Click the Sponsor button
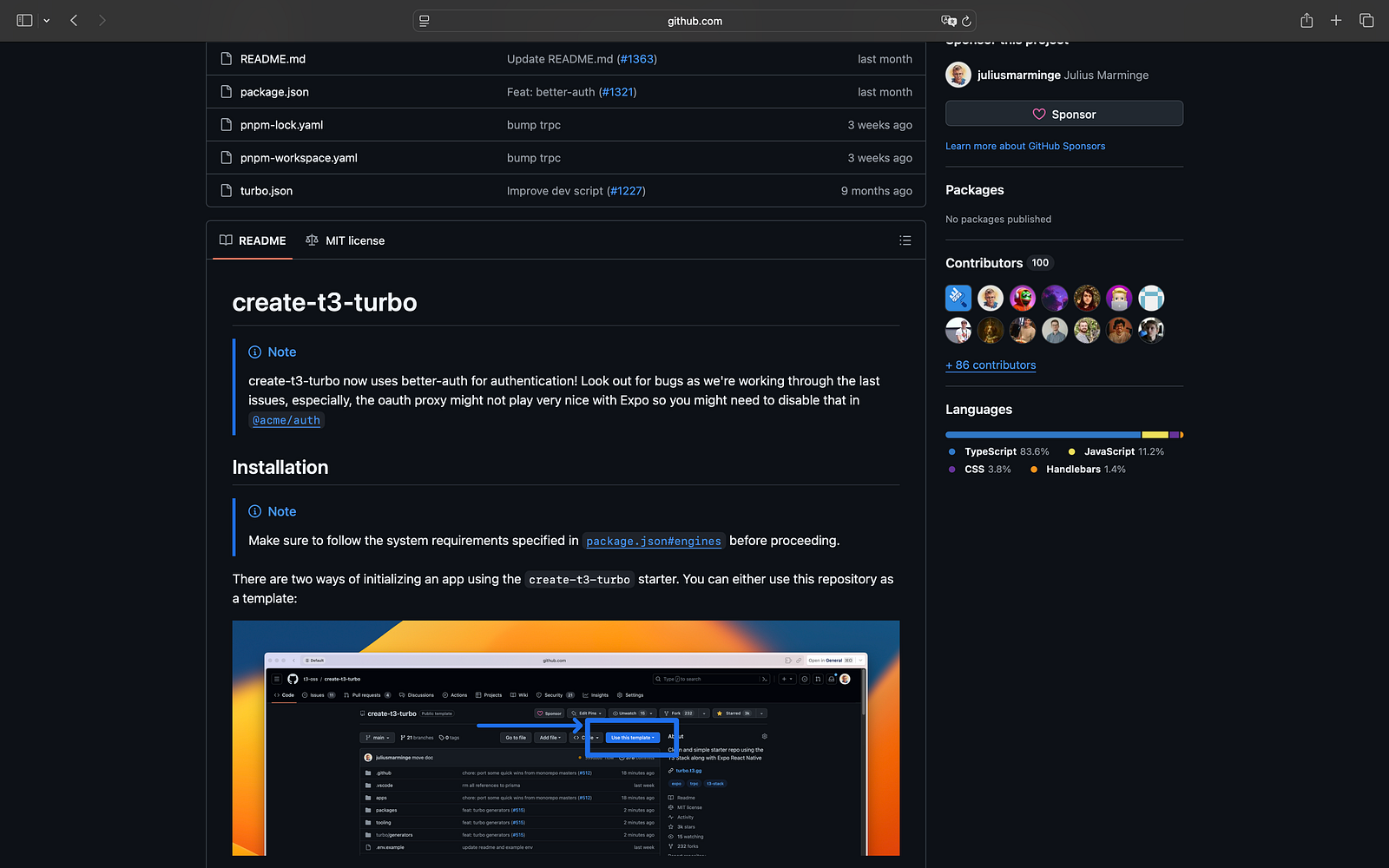Screen dimensions: 1389x868 [x=1063, y=113]
